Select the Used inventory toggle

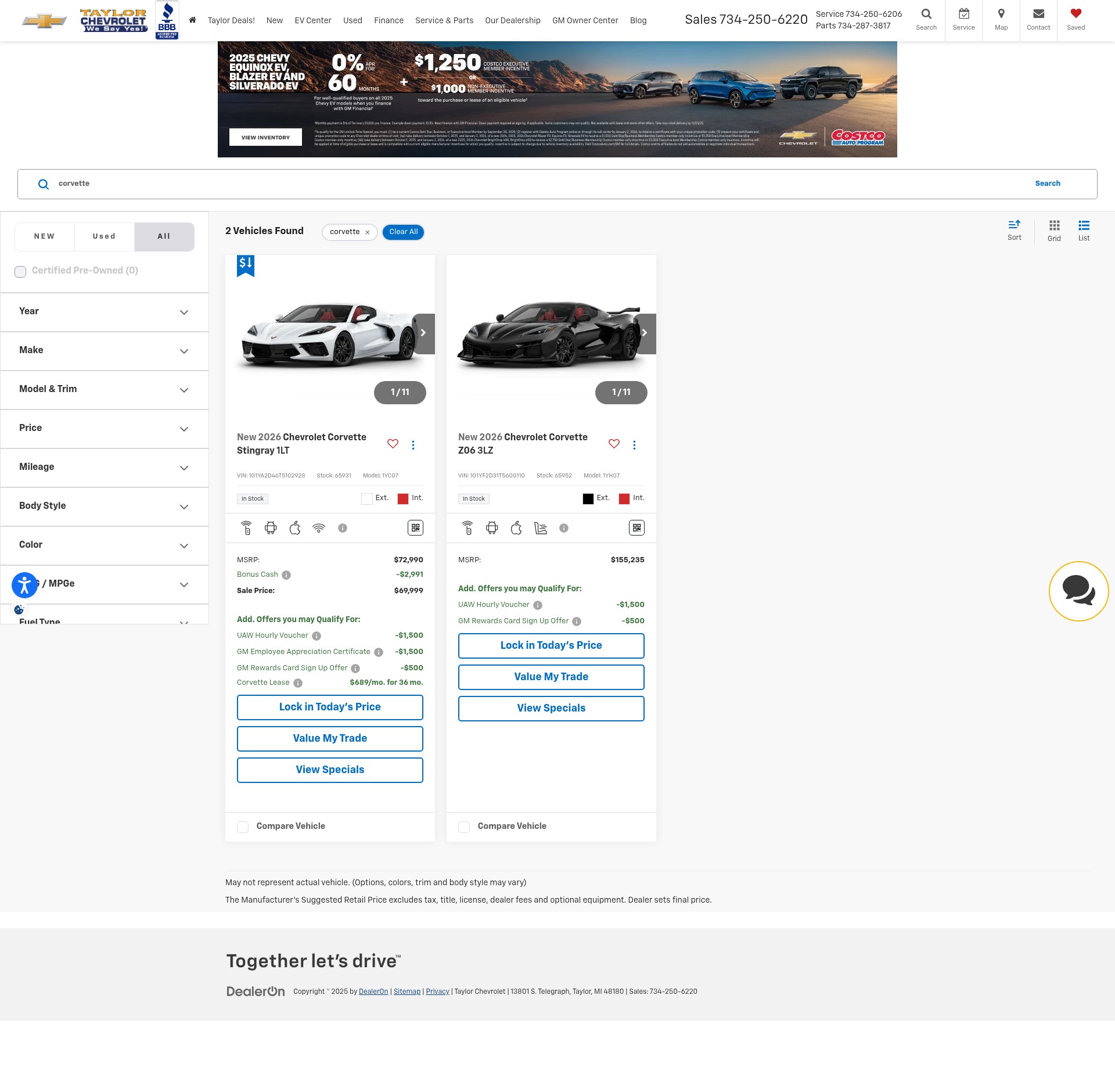[x=105, y=236]
